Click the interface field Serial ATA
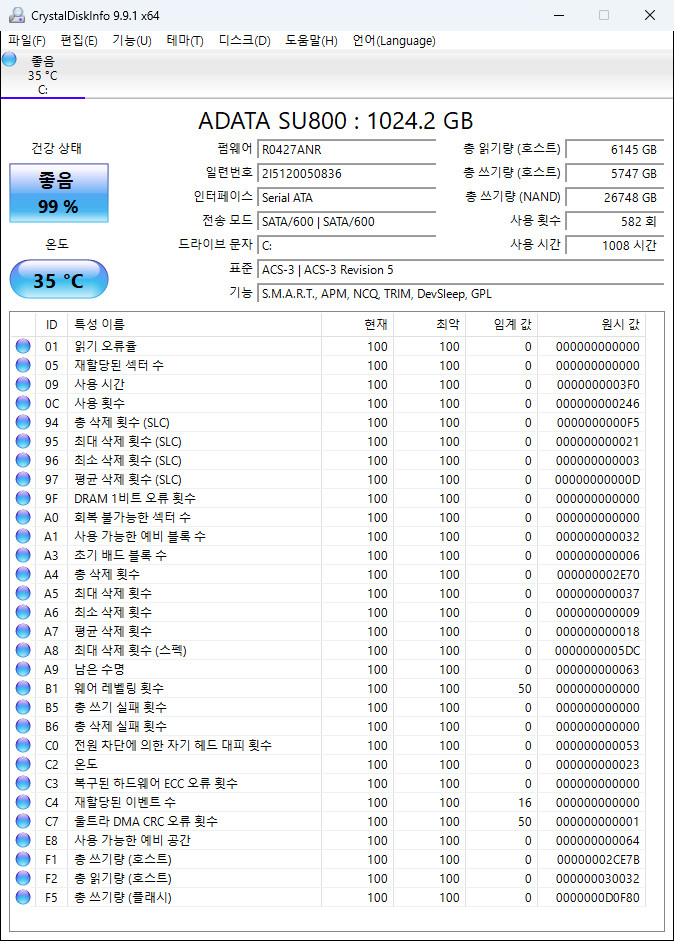Screen dimensions: 674x941 tap(346, 198)
